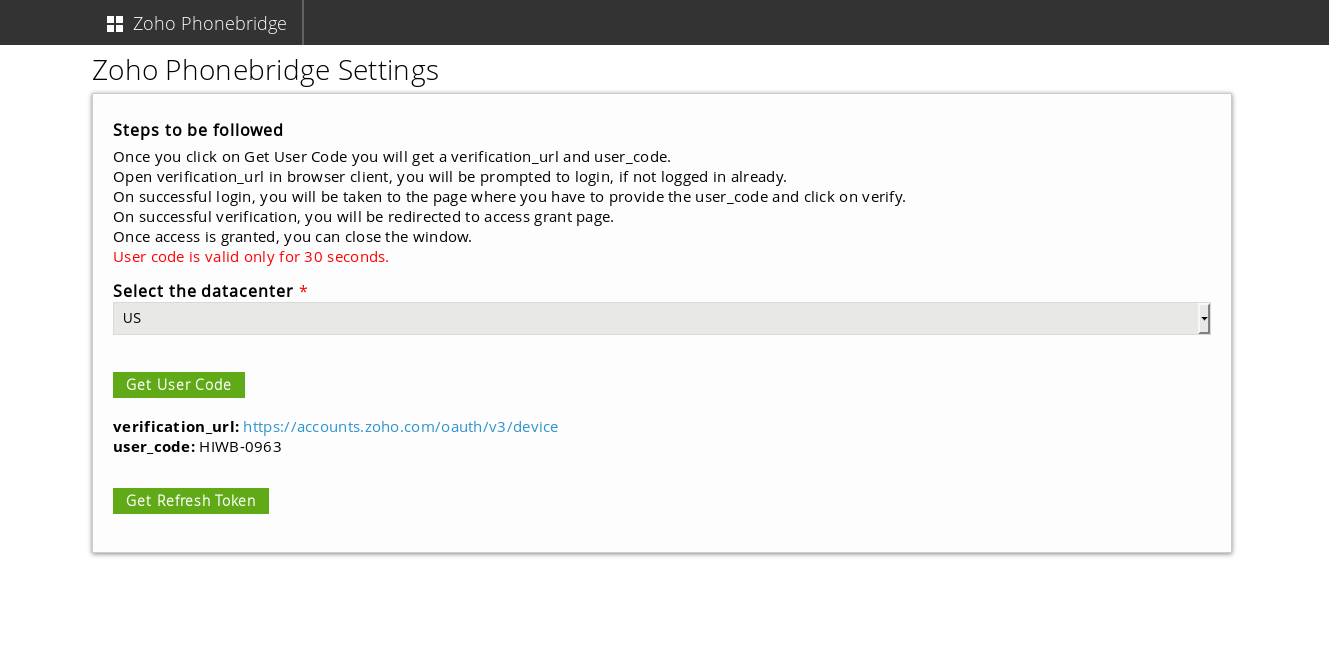Click the line starting 'On successful login'
Screen dimensions: 1329x672
(509, 197)
